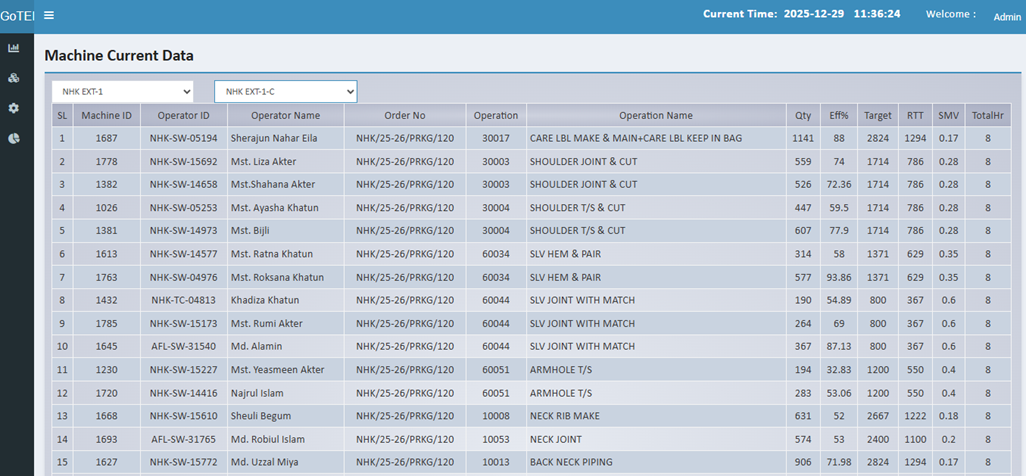The image size is (1026, 476).
Task: Click the cubes icon in sidebar
Action: coord(14,78)
